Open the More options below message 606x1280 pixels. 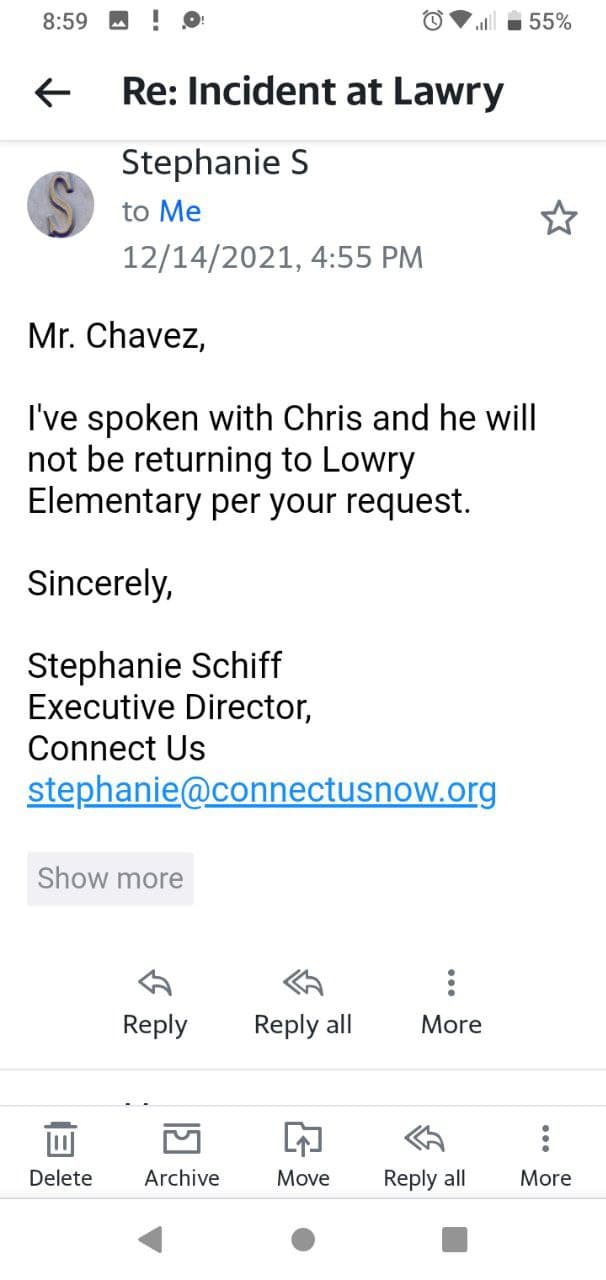pos(451,985)
